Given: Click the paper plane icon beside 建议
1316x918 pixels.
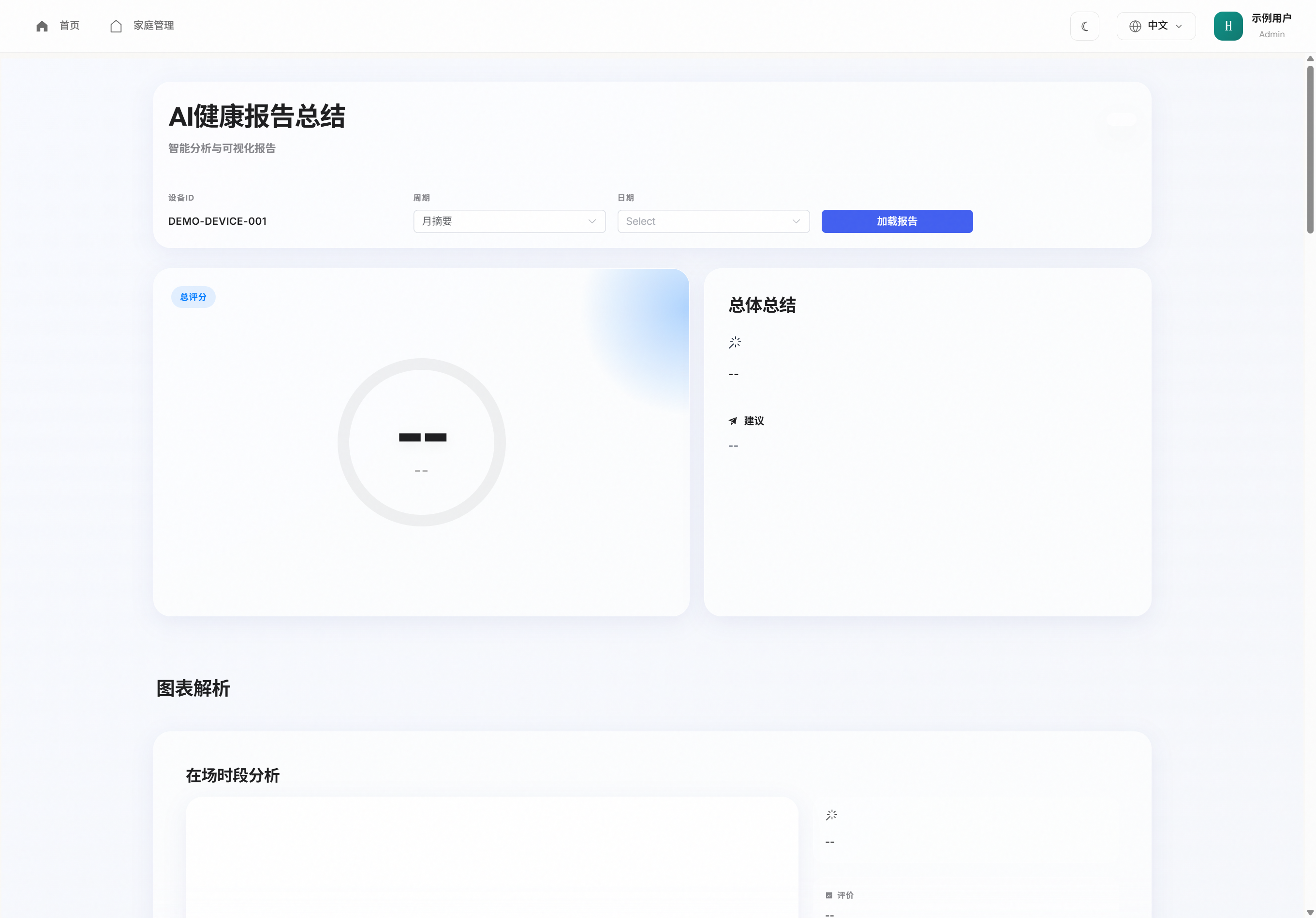Looking at the screenshot, I should 733,421.
